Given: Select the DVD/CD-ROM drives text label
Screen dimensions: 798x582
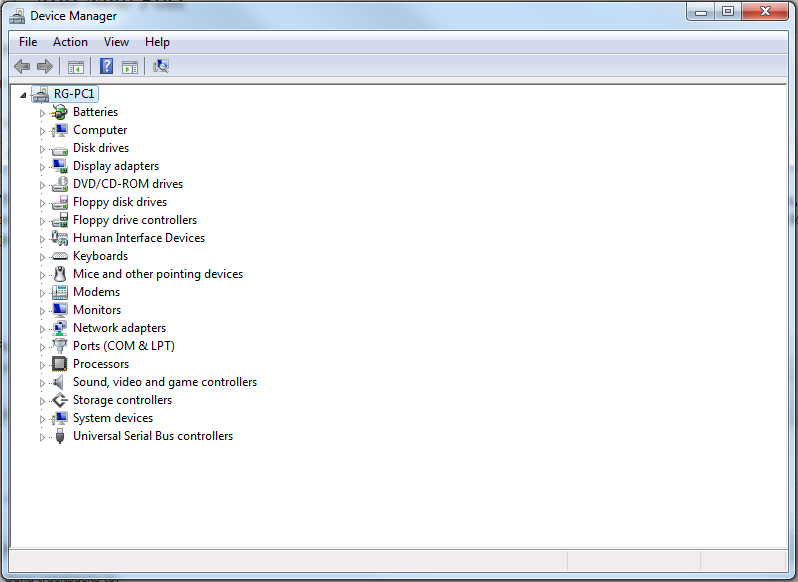Looking at the screenshot, I should coord(128,184).
